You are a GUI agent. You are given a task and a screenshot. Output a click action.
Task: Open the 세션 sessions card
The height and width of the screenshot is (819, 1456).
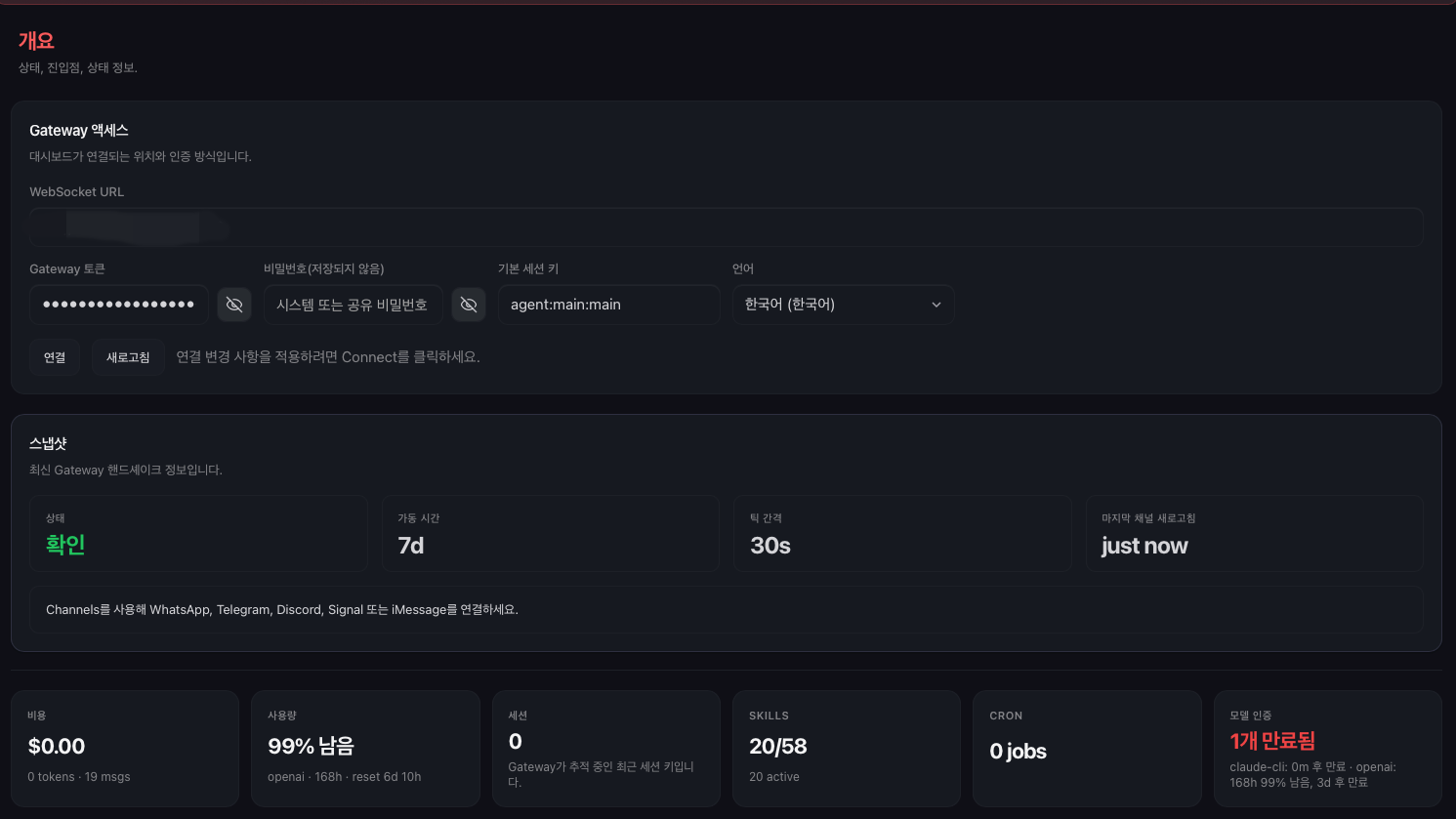pyautogui.click(x=606, y=749)
